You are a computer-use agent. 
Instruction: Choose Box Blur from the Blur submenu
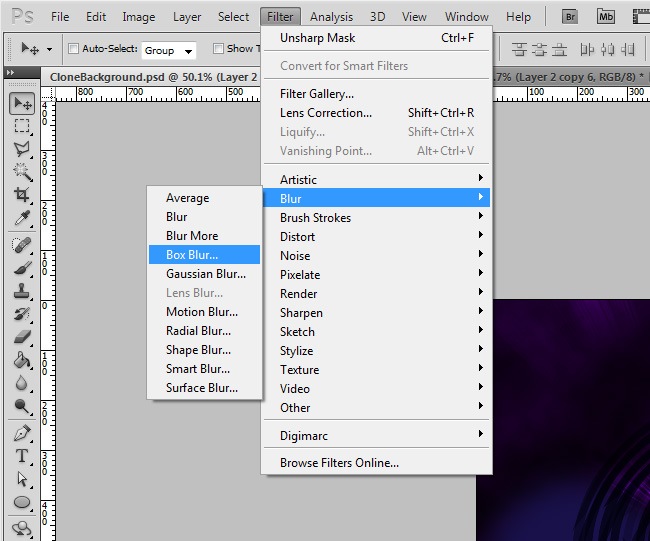(192, 255)
